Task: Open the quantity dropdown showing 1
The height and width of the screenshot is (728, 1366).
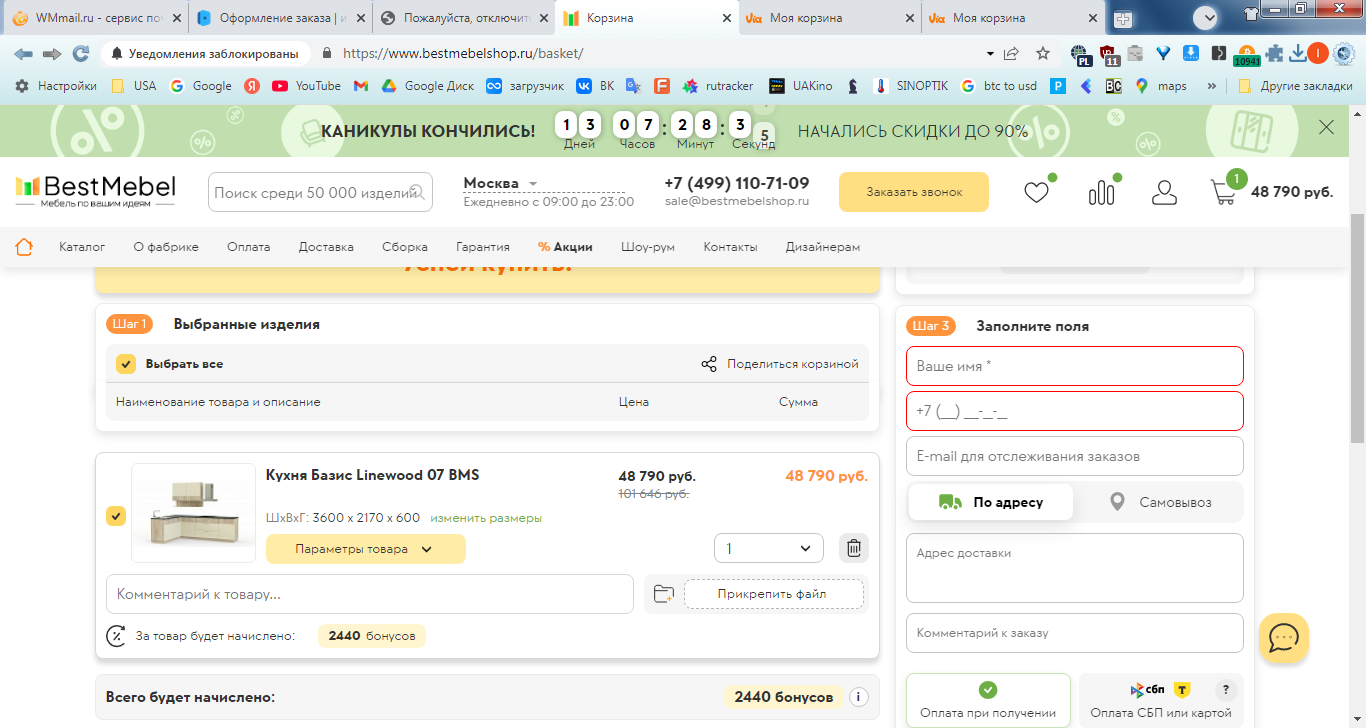Action: point(768,548)
